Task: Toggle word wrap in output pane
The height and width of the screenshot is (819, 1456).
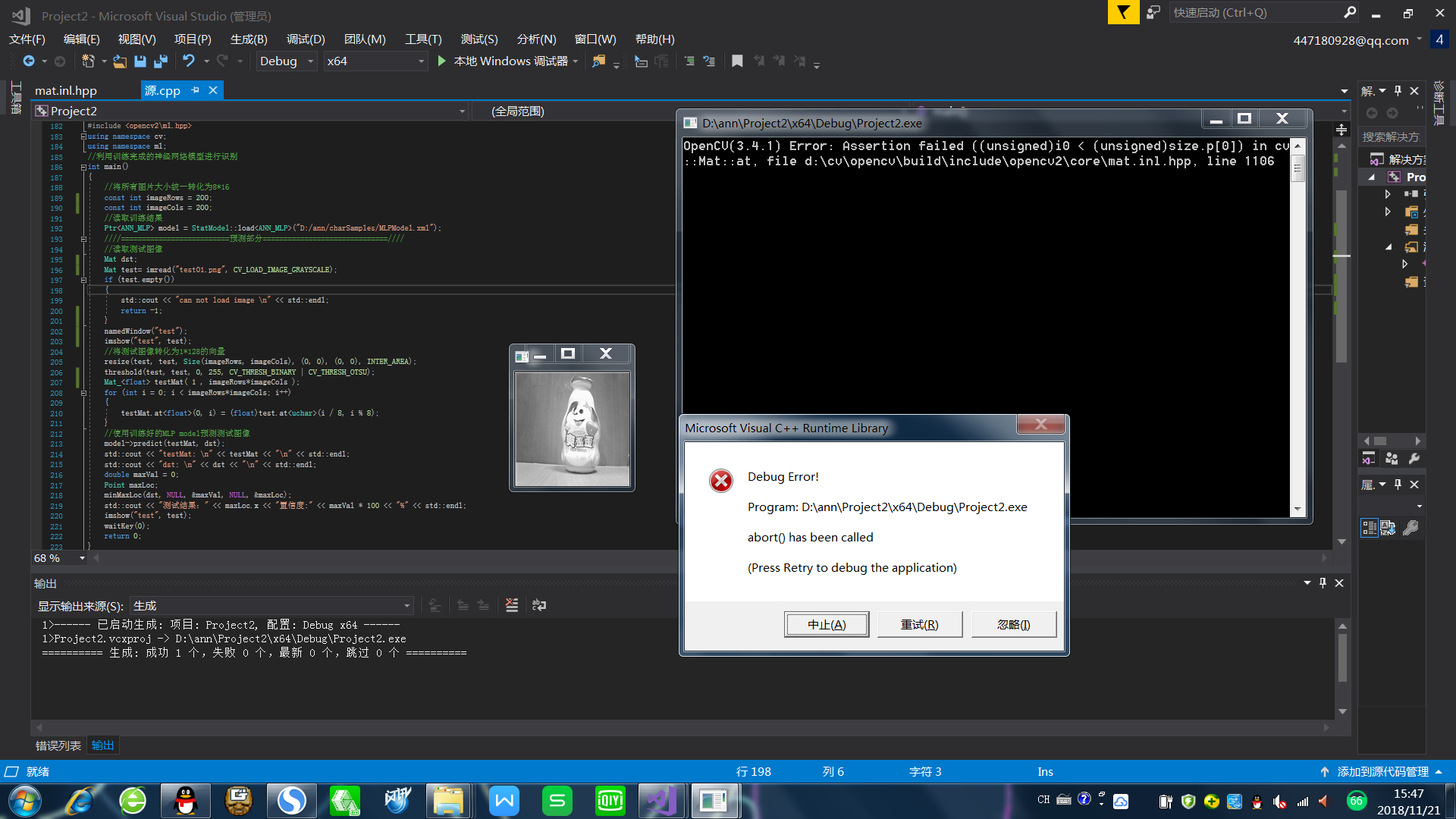Action: [539, 605]
